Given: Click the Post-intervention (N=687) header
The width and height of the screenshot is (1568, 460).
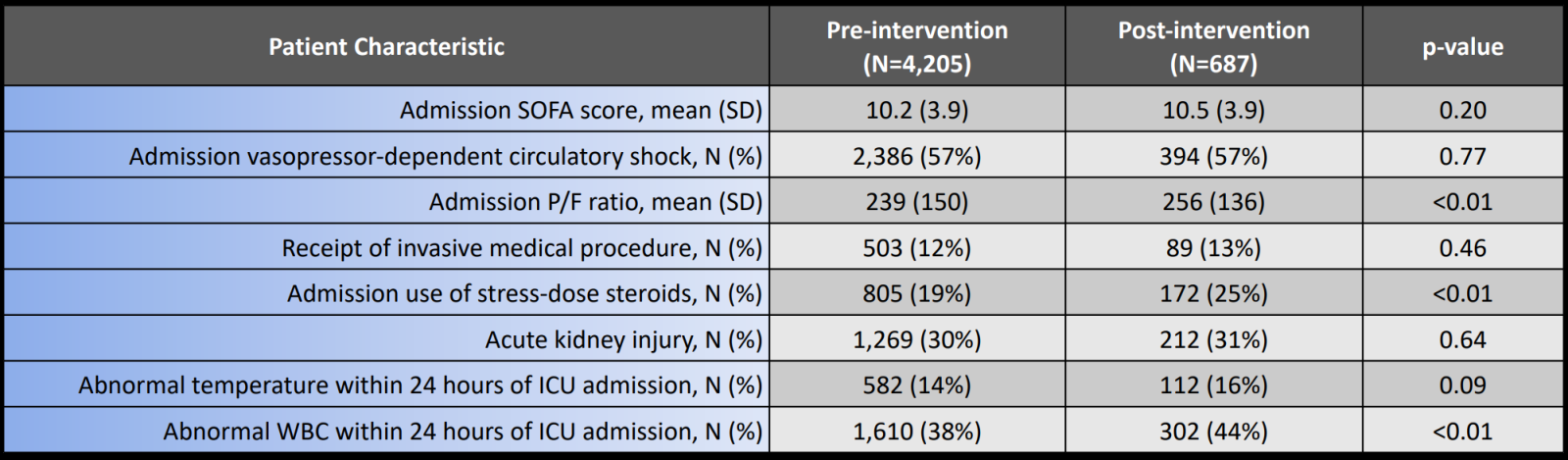Looking at the screenshot, I should pos(1213,46).
